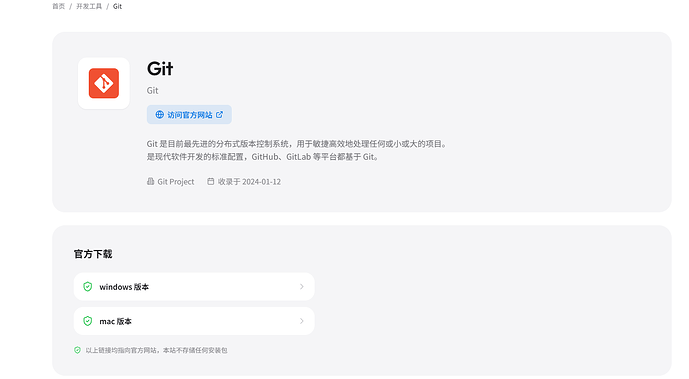This screenshot has width=689, height=379.
Task: Click the green shield icon beside windows 版本
Action: pos(88,287)
